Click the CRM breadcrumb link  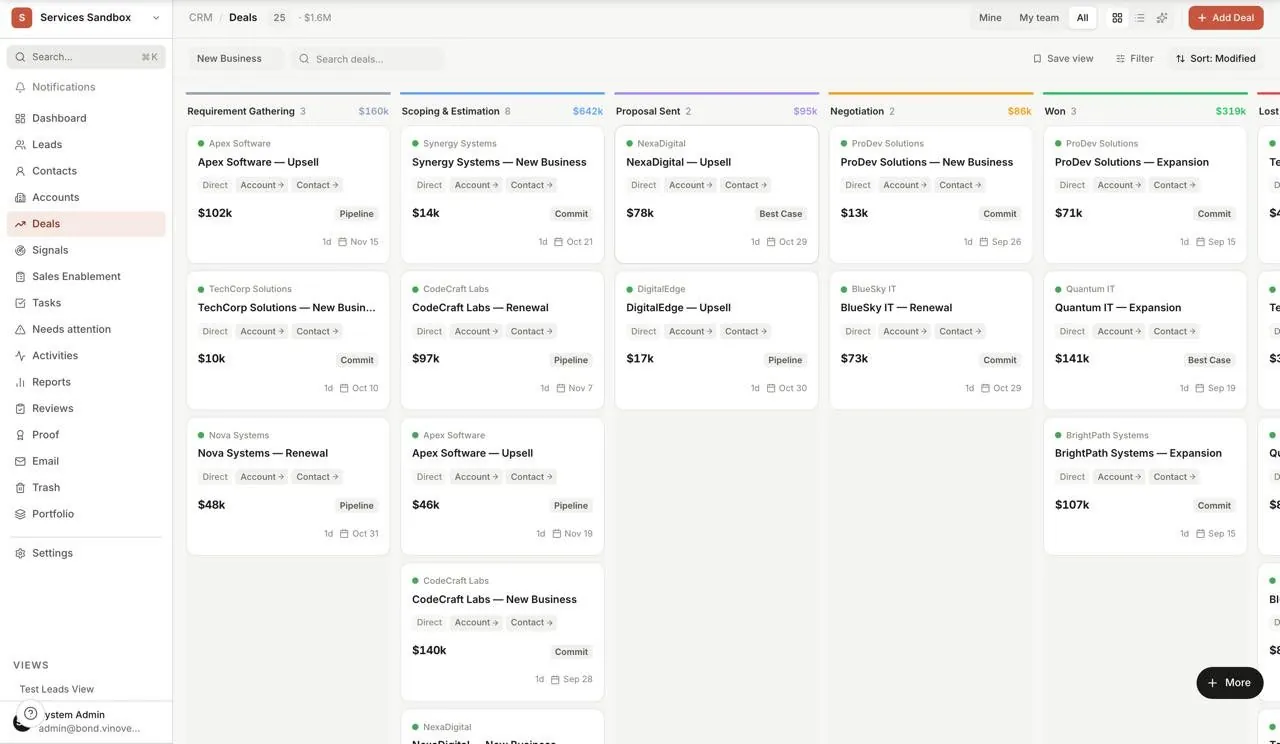click(201, 18)
